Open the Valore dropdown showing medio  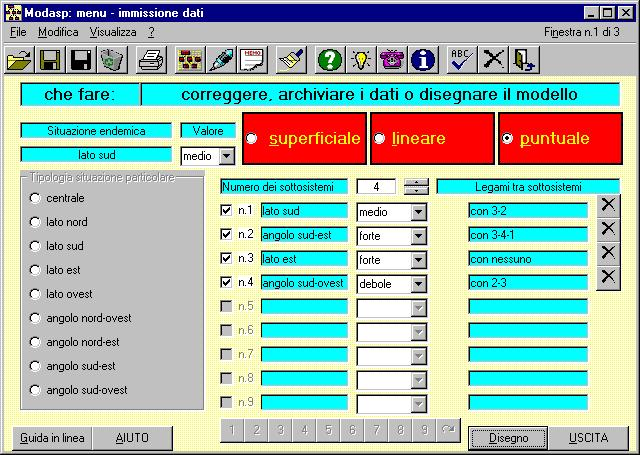tap(226, 156)
